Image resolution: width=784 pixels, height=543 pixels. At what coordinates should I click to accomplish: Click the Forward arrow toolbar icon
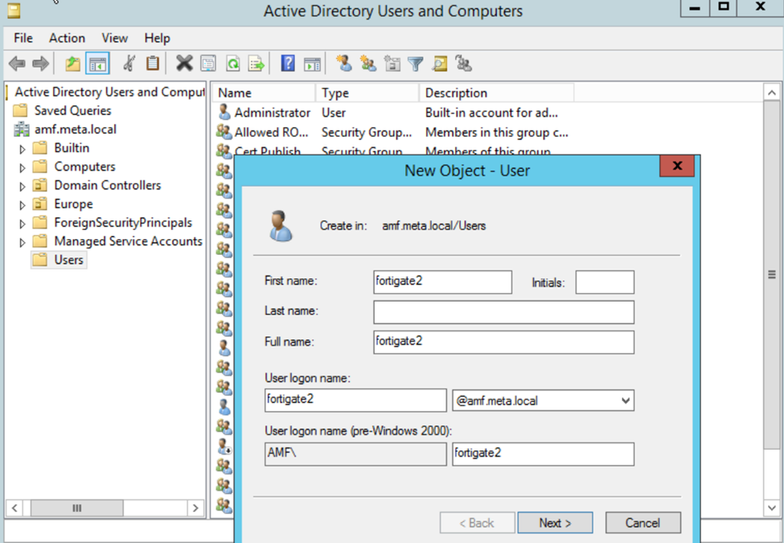40,64
